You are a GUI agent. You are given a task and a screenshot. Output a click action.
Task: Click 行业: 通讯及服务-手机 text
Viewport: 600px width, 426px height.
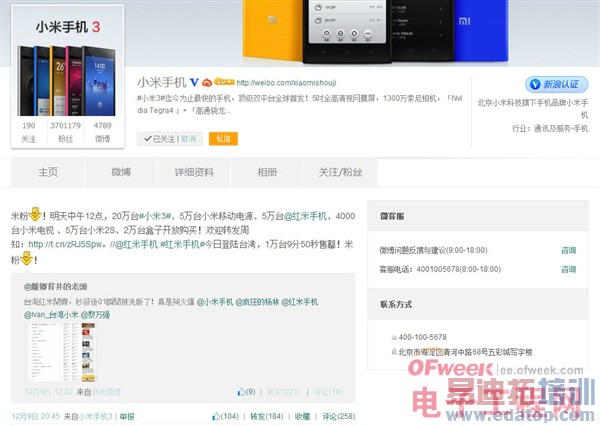click(x=550, y=129)
